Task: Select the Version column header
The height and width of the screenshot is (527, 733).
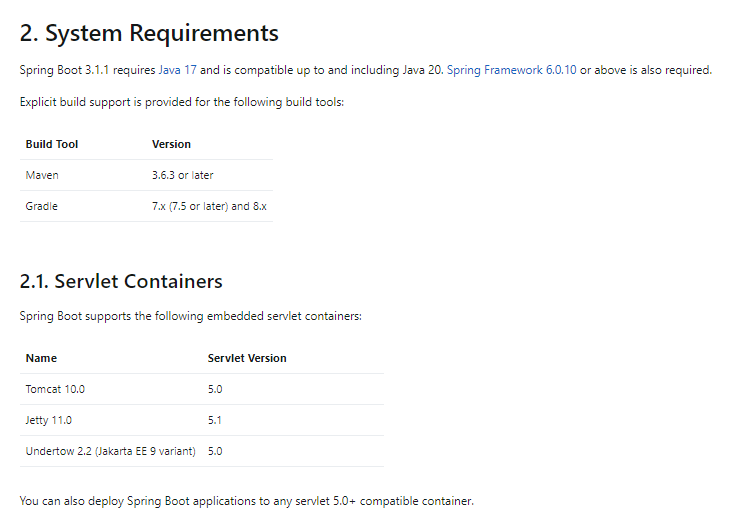Action: click(x=171, y=144)
